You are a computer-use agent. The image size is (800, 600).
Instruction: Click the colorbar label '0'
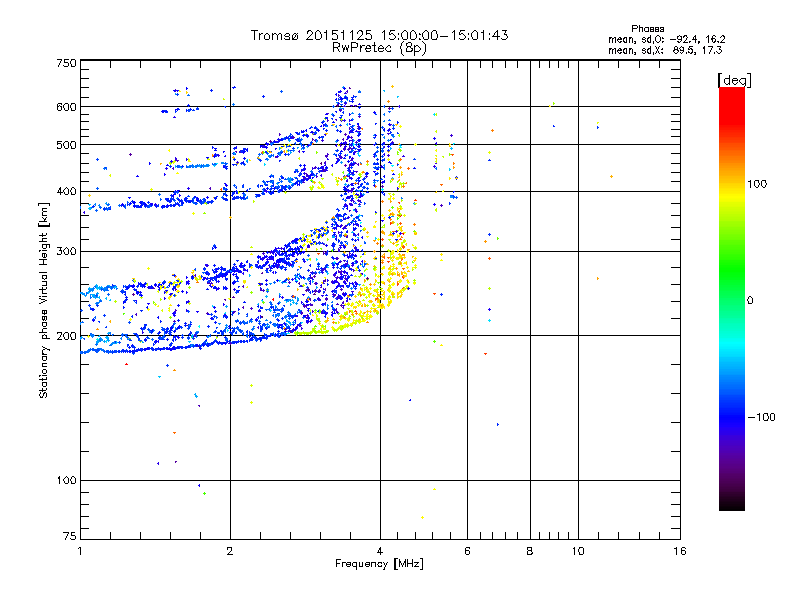pos(750,301)
